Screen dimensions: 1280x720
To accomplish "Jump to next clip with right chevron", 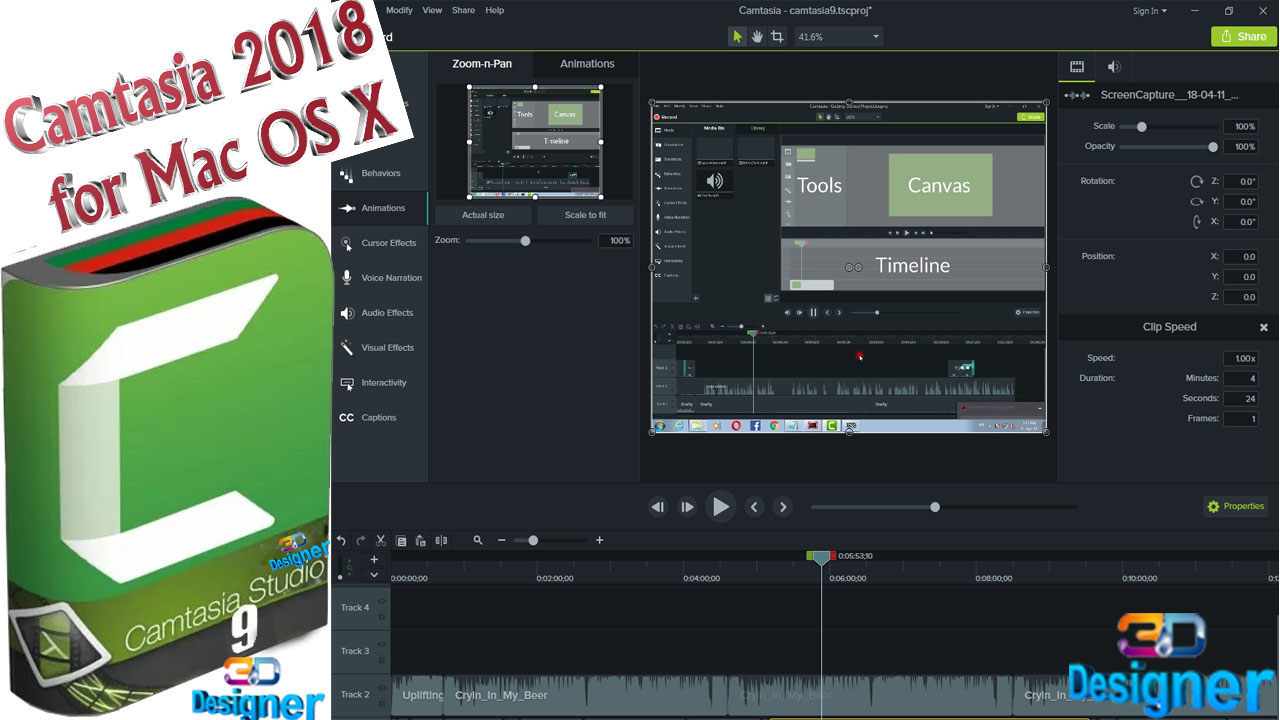I will coord(783,507).
